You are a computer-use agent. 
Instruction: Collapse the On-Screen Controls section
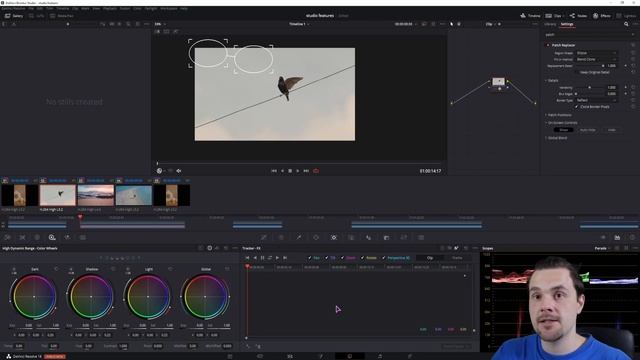546,122
